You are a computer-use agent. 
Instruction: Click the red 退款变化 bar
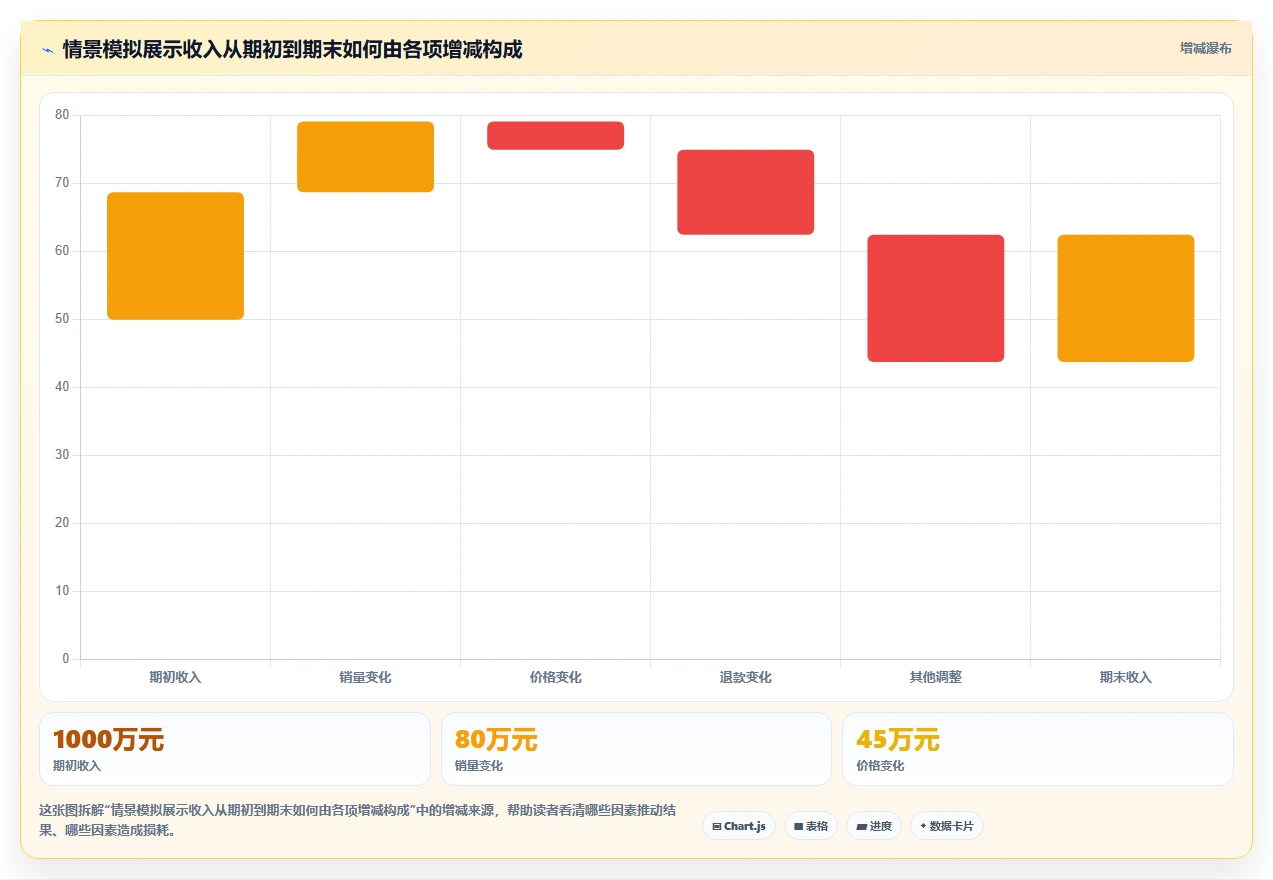745,192
